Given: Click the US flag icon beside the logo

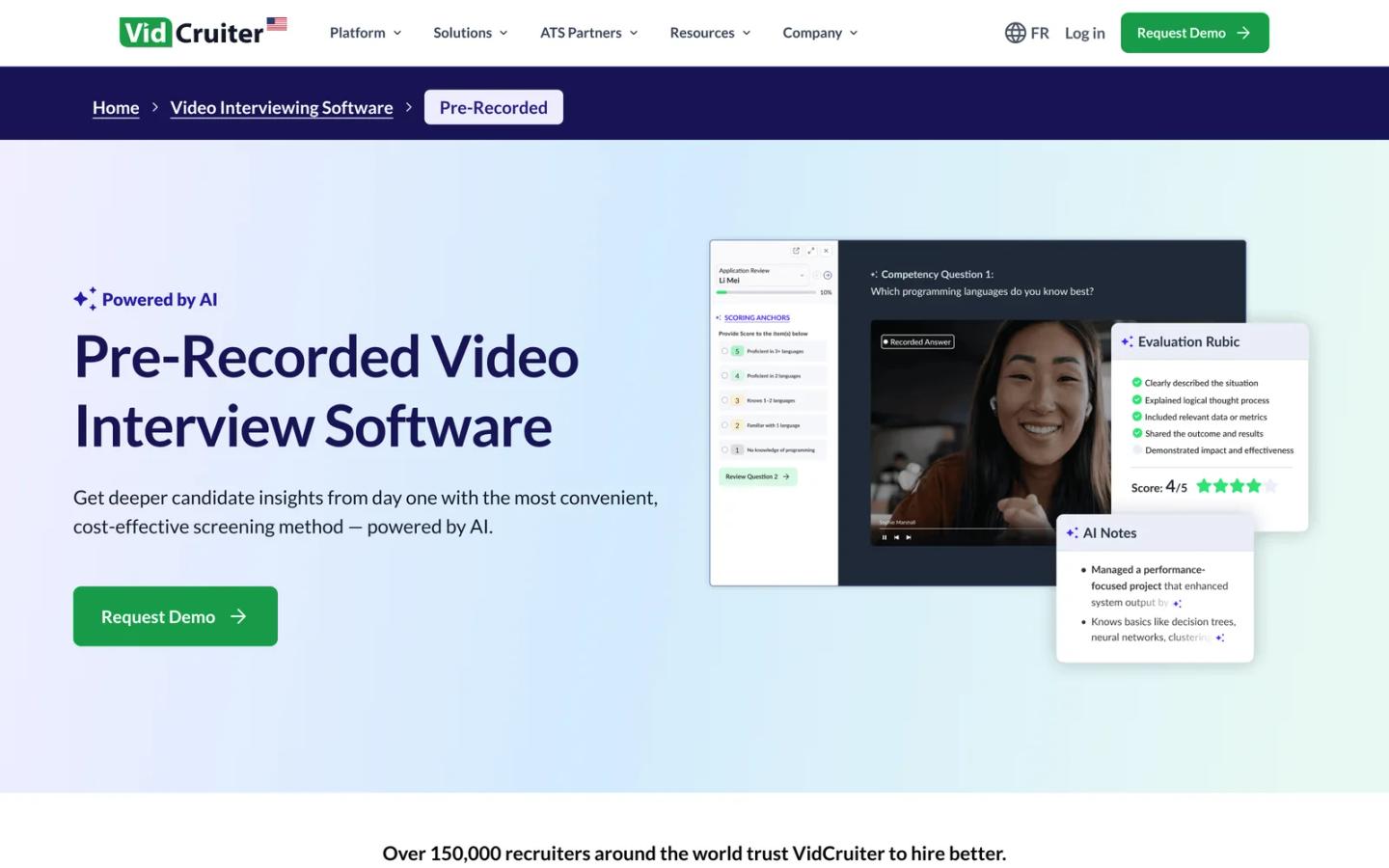Looking at the screenshot, I should coord(277,24).
